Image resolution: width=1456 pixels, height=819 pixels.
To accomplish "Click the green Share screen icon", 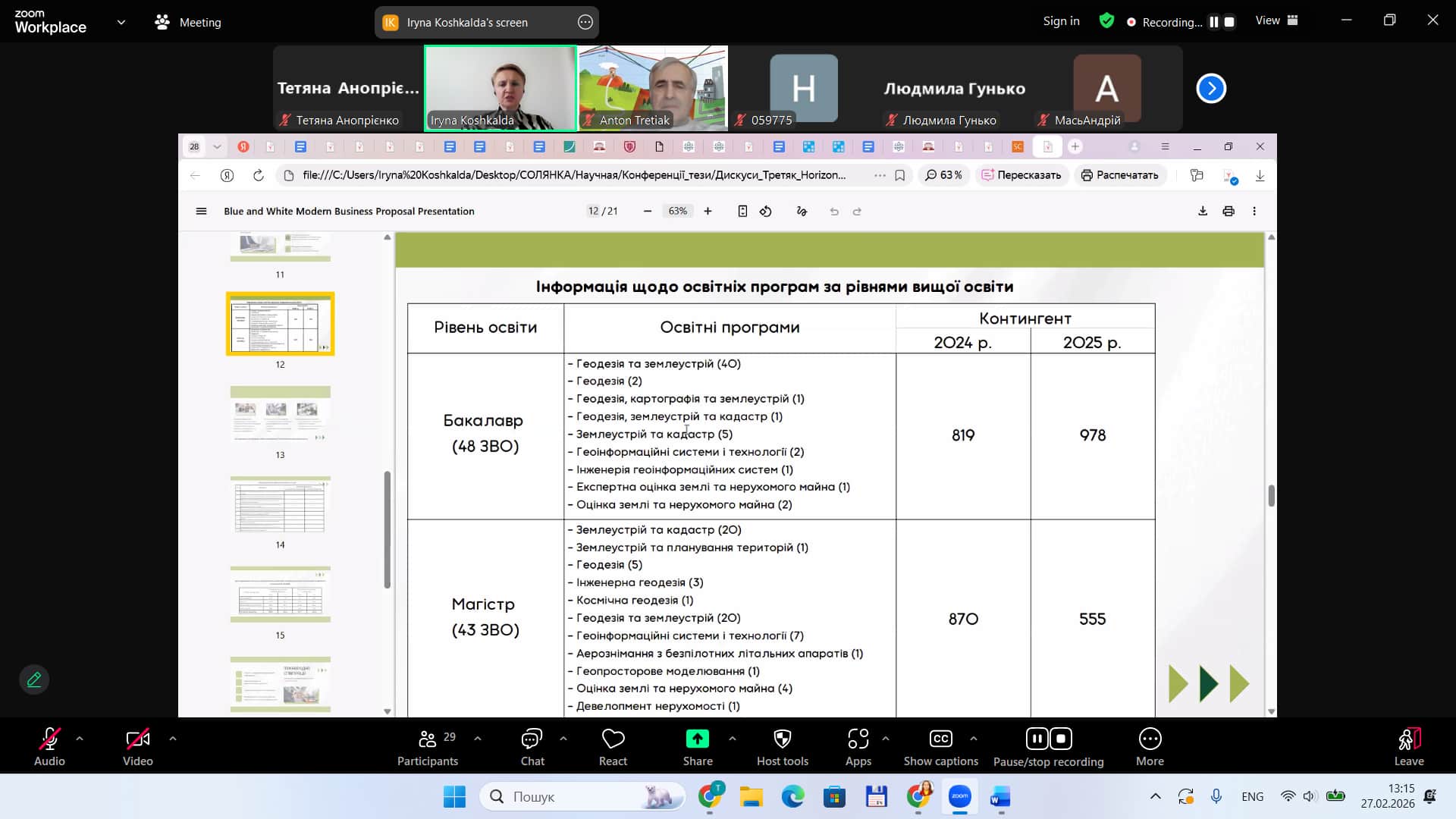I will (x=697, y=739).
